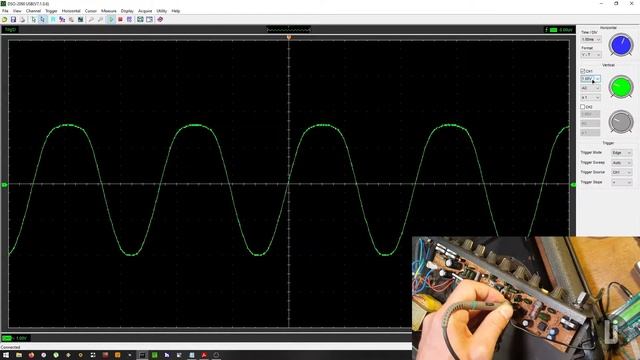Click the first green open-file toolbar icon

pyautogui.click(x=4, y=20)
